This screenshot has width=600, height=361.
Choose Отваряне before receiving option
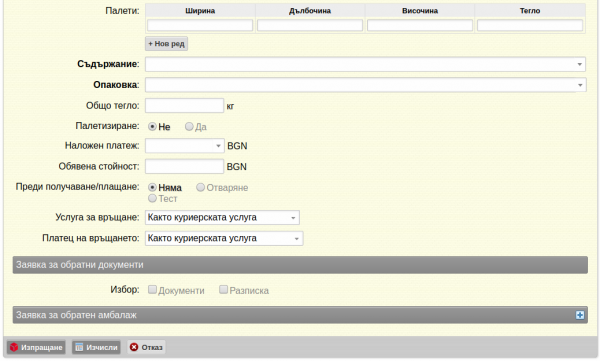[201, 187]
